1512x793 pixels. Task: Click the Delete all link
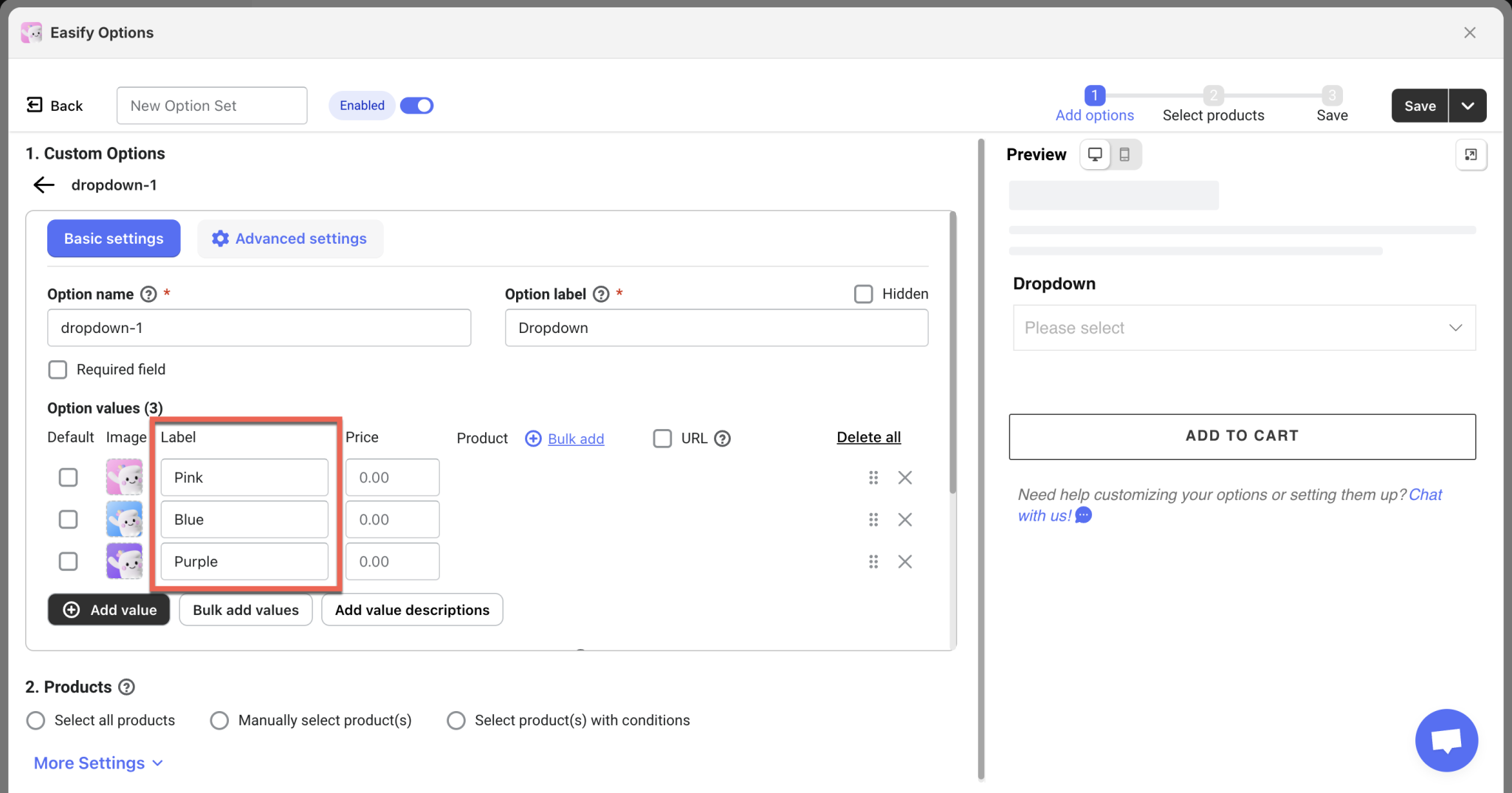(x=868, y=438)
